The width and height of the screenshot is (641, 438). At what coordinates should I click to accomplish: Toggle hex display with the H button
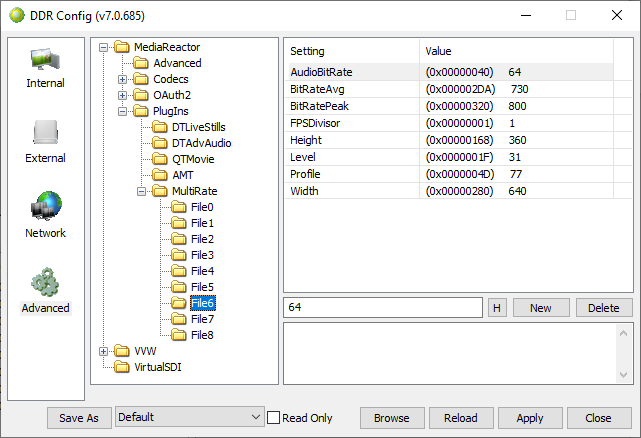(x=497, y=308)
